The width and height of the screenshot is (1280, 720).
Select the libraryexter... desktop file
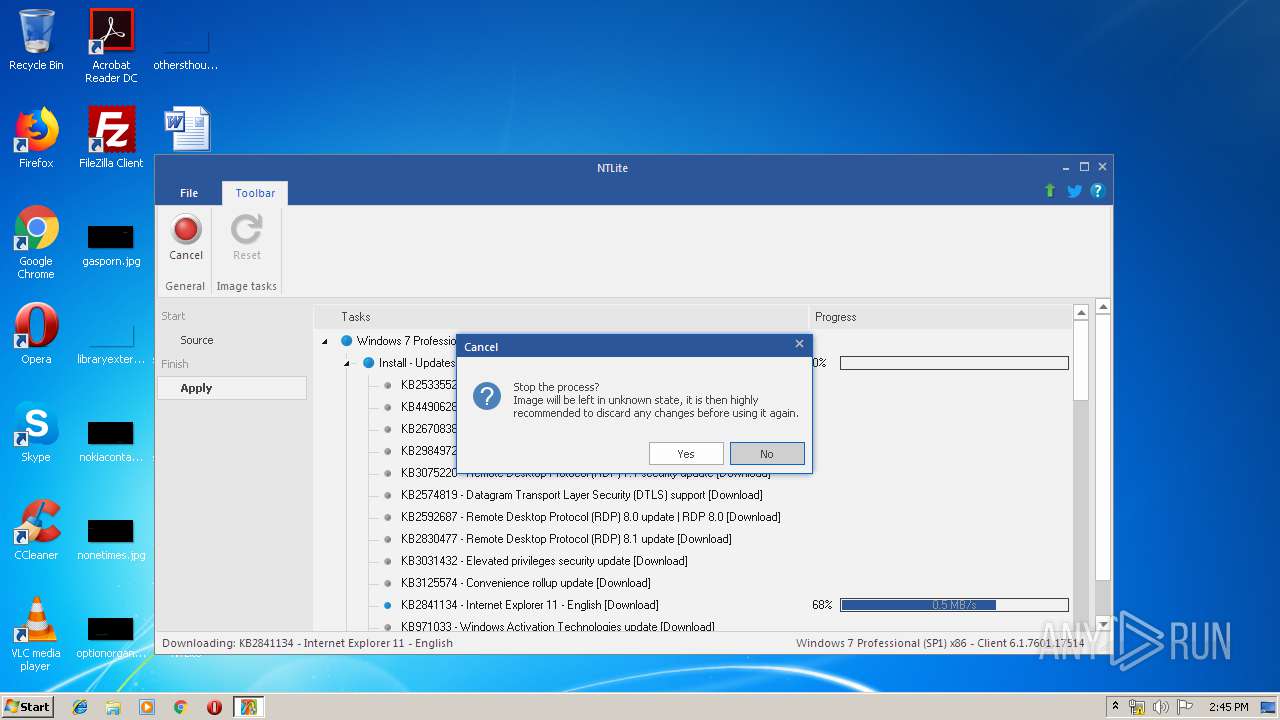click(111, 343)
